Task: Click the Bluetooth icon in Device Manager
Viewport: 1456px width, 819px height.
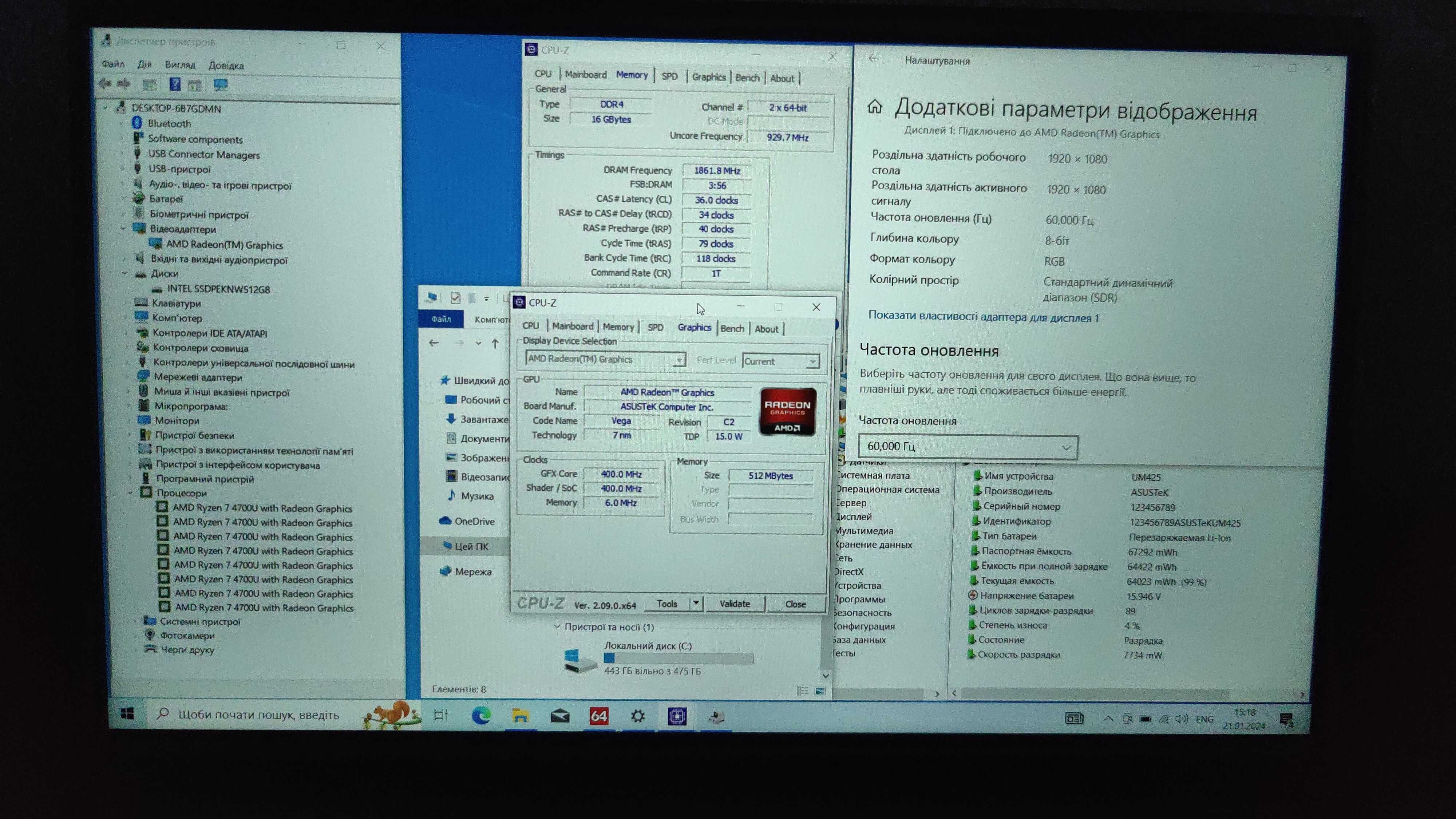Action: point(141,123)
